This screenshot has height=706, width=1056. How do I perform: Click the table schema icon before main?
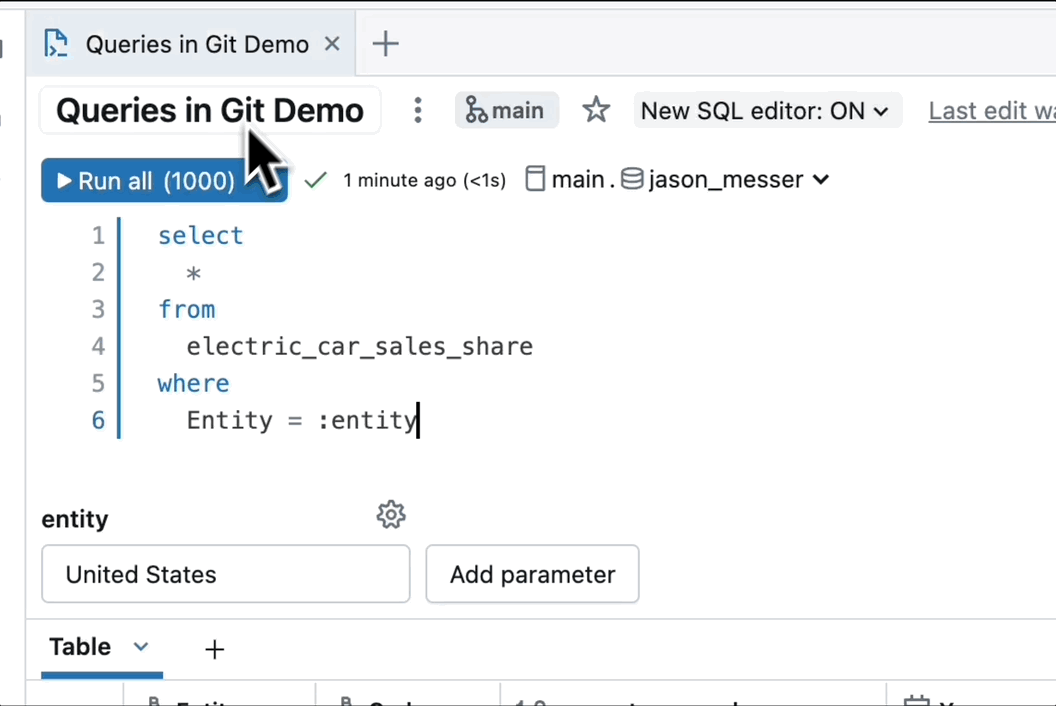(535, 179)
